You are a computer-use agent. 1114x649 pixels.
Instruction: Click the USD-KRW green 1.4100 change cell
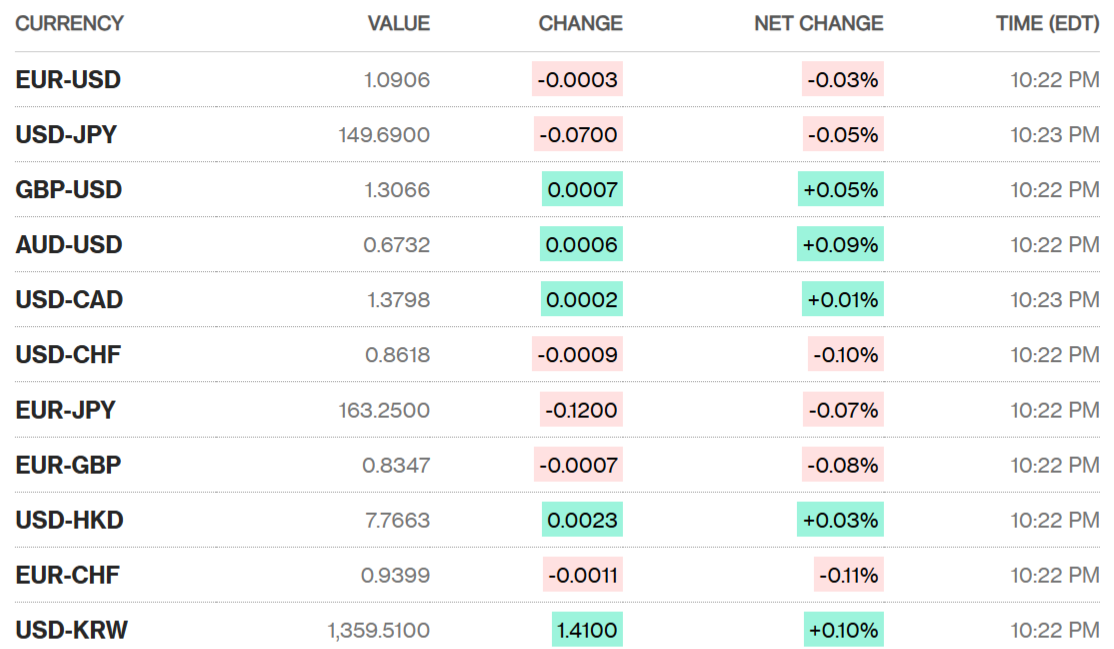click(587, 630)
